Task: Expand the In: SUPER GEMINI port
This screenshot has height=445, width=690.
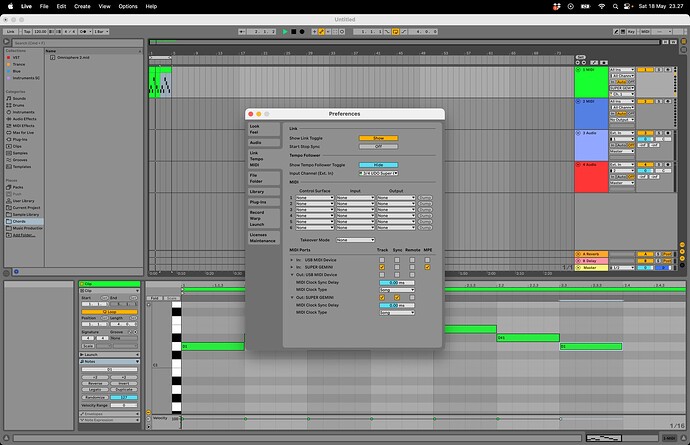Action: 291,267
